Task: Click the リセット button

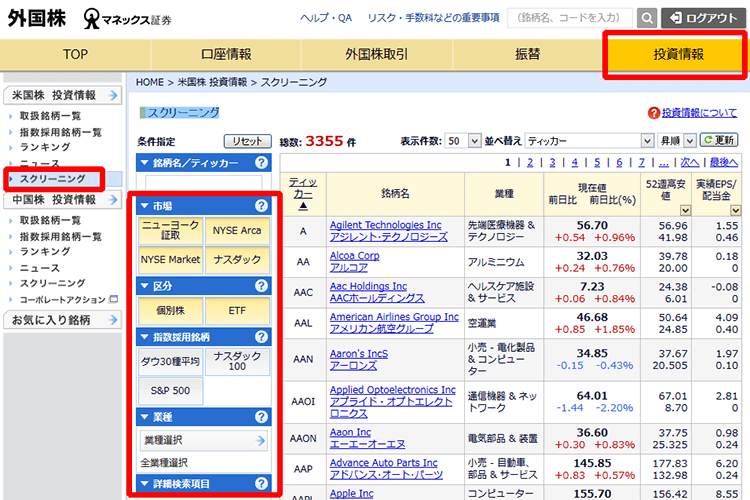Action: point(247,141)
